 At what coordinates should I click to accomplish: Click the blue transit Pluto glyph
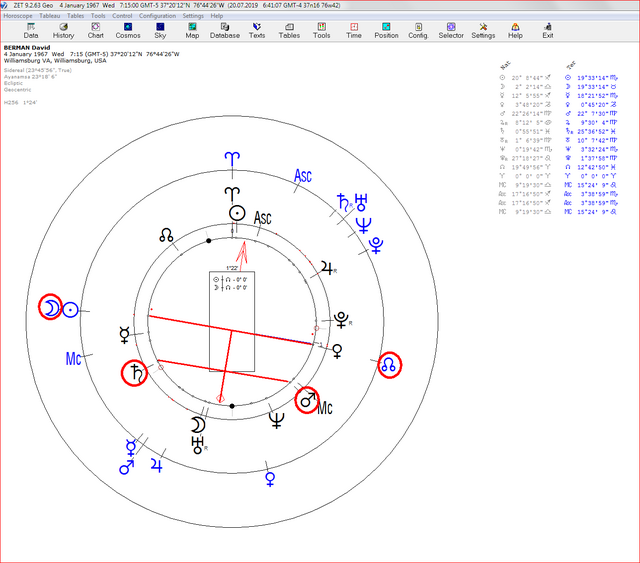click(376, 245)
